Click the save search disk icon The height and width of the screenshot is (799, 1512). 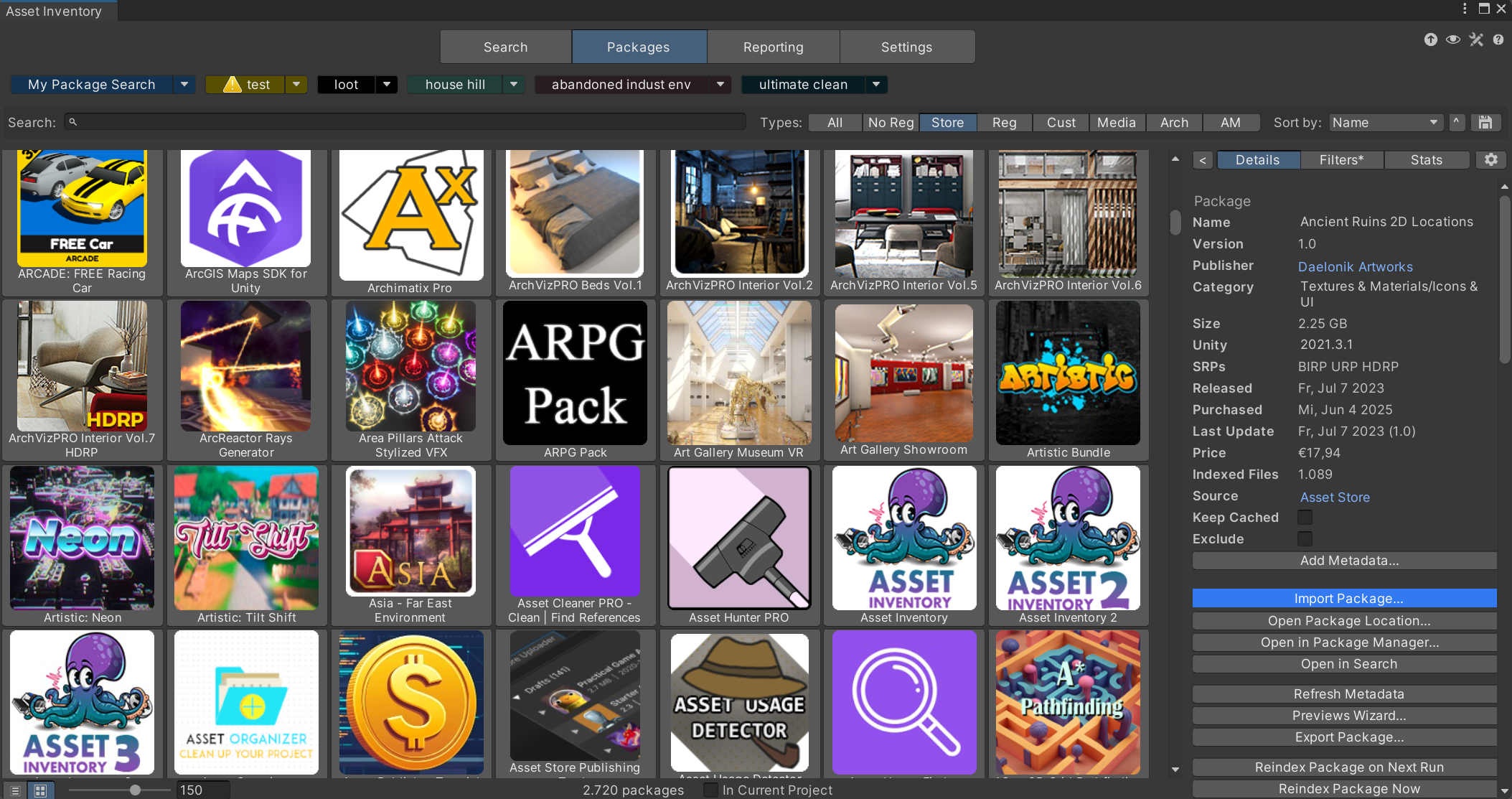pyautogui.click(x=1485, y=123)
